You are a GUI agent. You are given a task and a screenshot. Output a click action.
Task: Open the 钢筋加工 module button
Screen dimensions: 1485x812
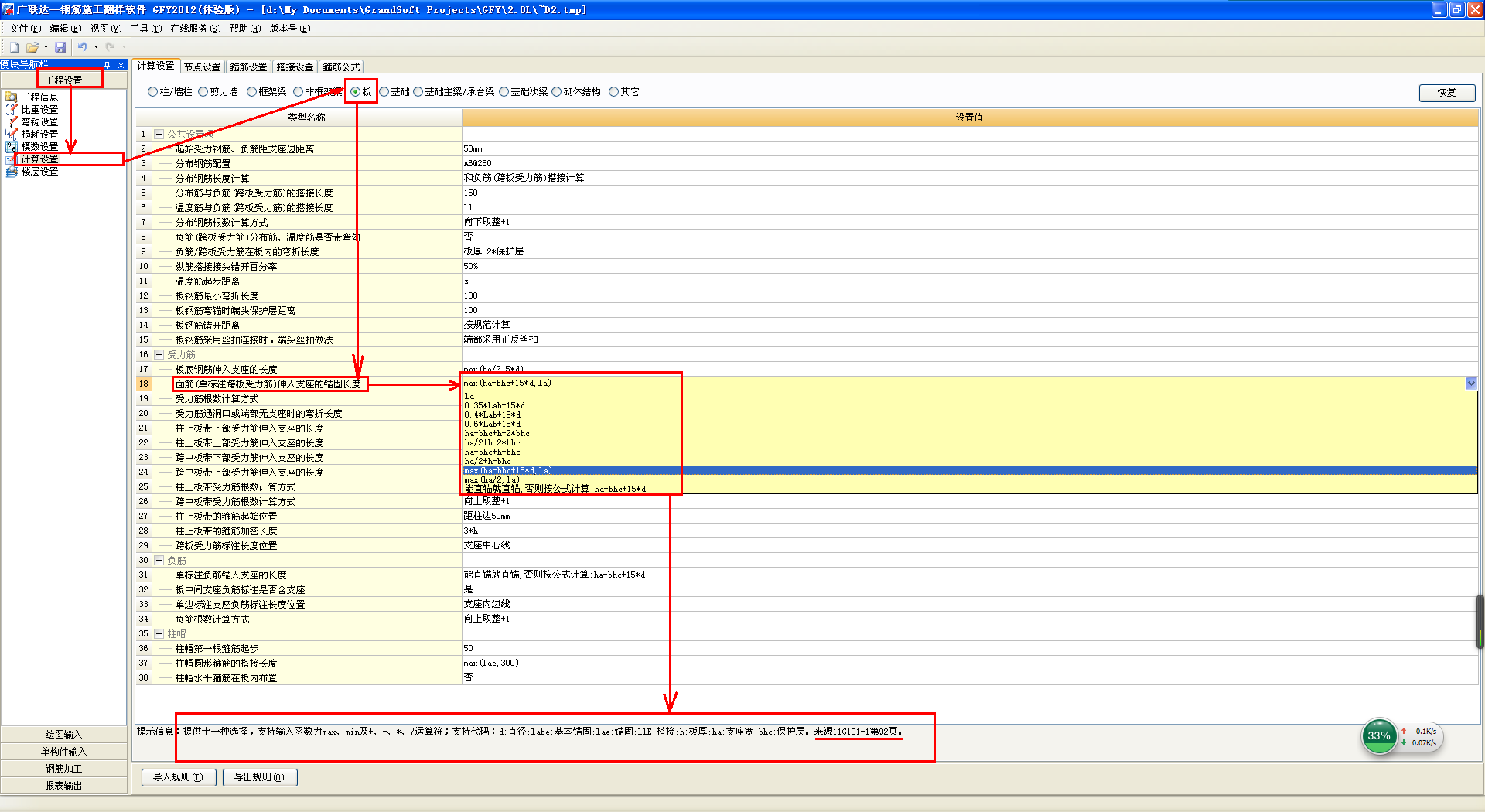coord(63,769)
